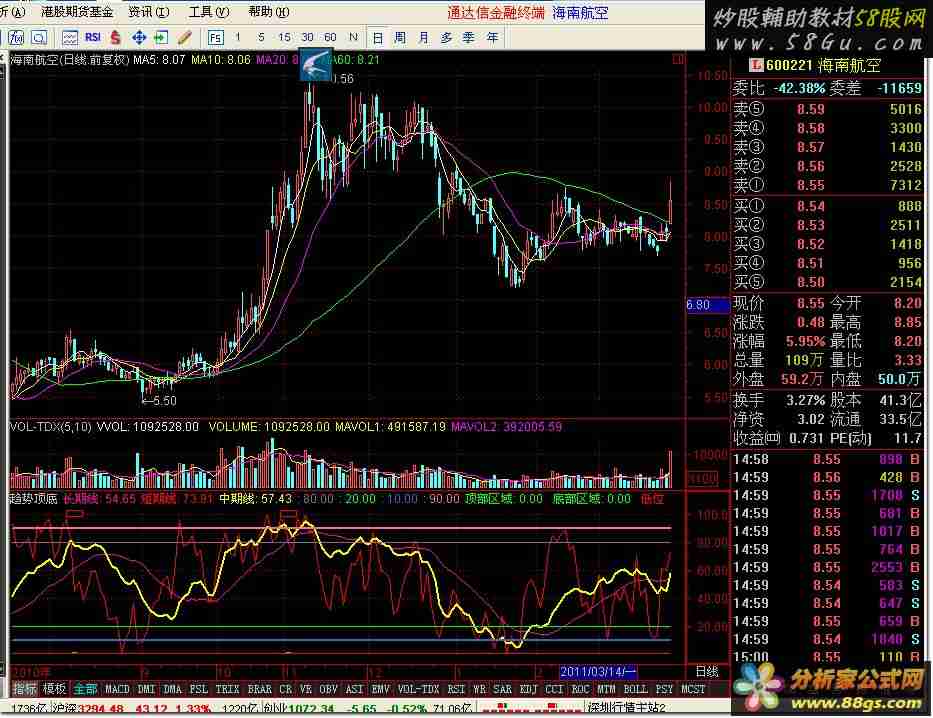Screen dimensions: 933x718
Task: Select the TRIX indicator tab
Action: click(227, 689)
